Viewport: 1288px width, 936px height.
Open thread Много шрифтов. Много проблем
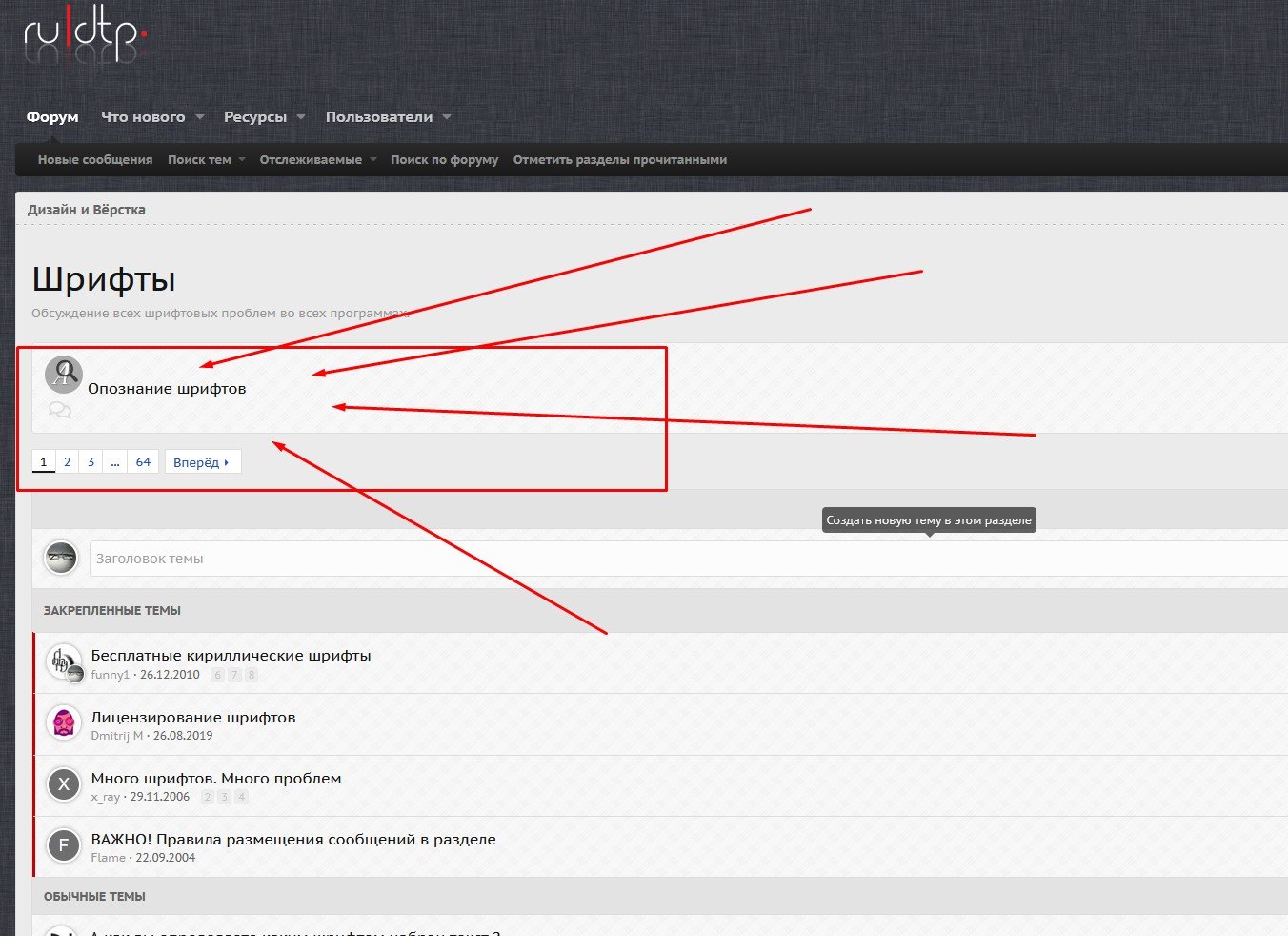click(216, 779)
